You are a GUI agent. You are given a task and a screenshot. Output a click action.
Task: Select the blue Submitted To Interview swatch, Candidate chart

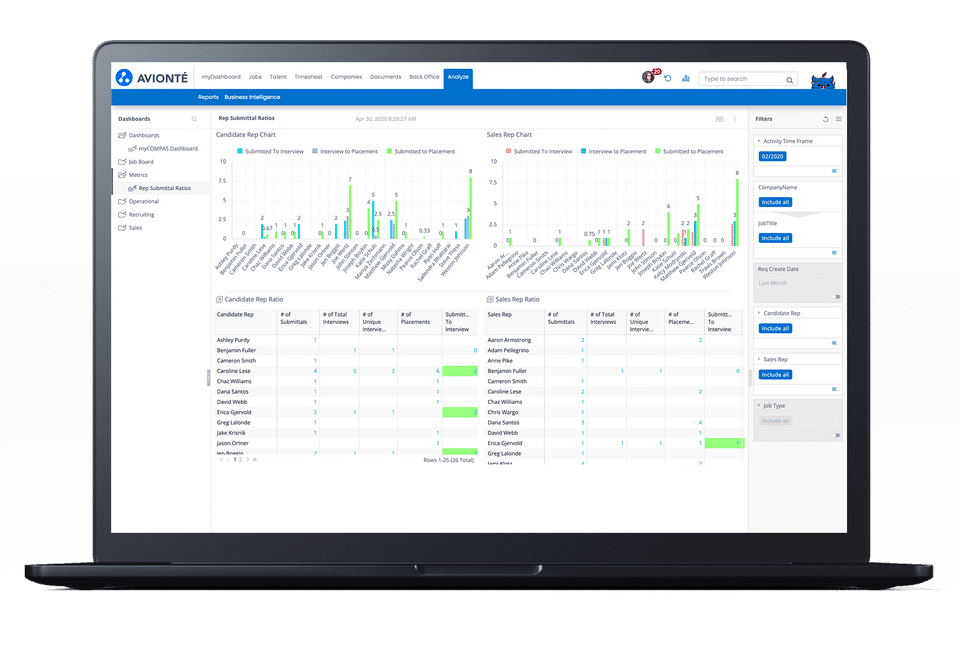pos(240,151)
